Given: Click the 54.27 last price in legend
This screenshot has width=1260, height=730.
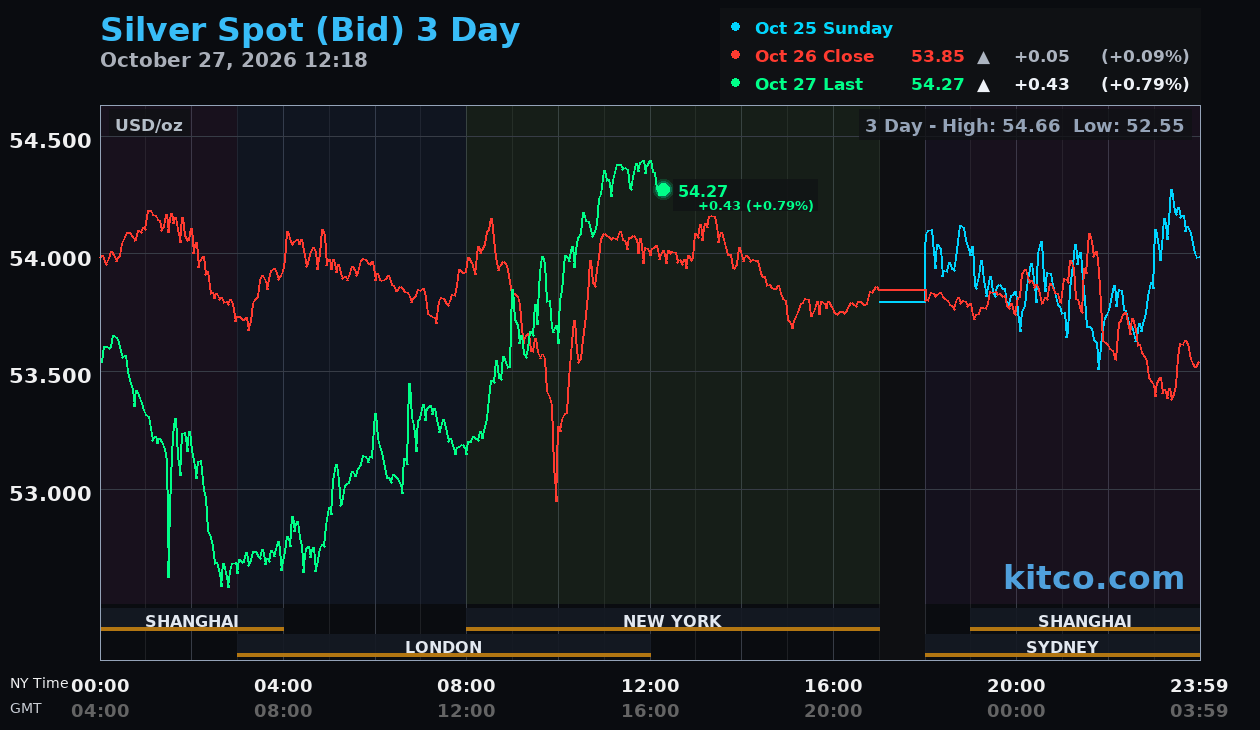Looking at the screenshot, I should point(937,84).
